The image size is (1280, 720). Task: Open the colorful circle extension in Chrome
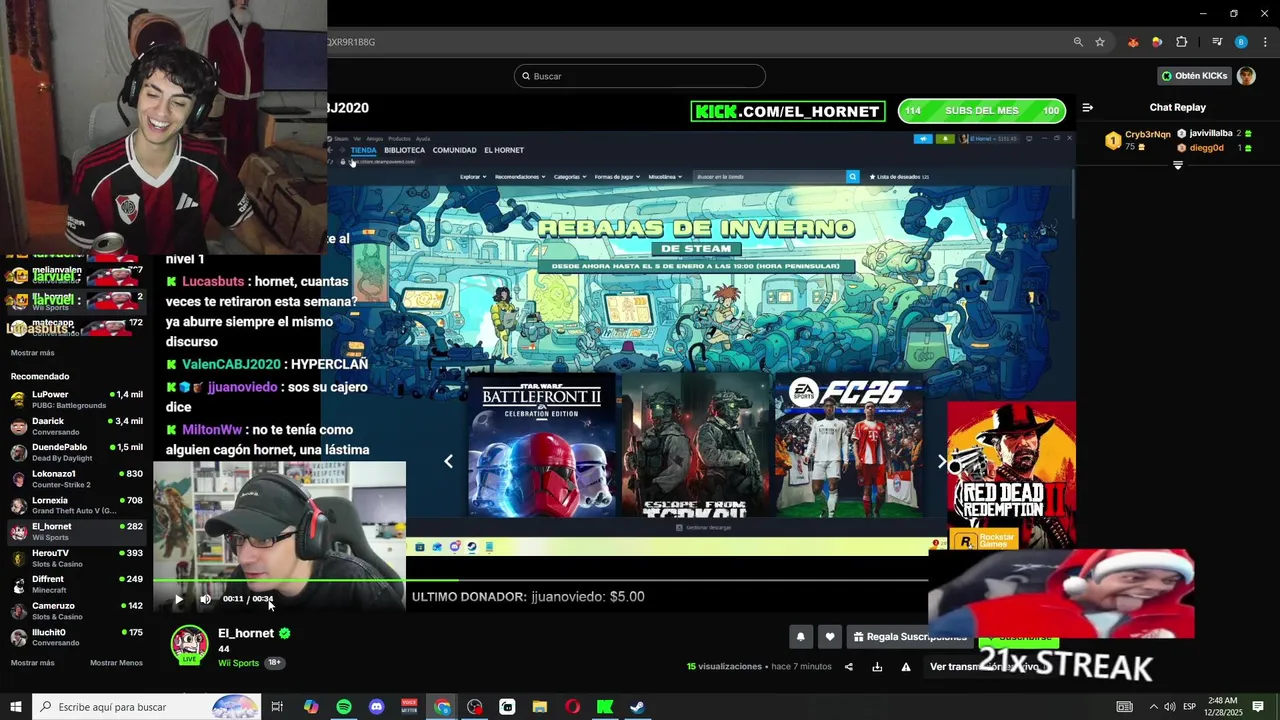click(1157, 42)
